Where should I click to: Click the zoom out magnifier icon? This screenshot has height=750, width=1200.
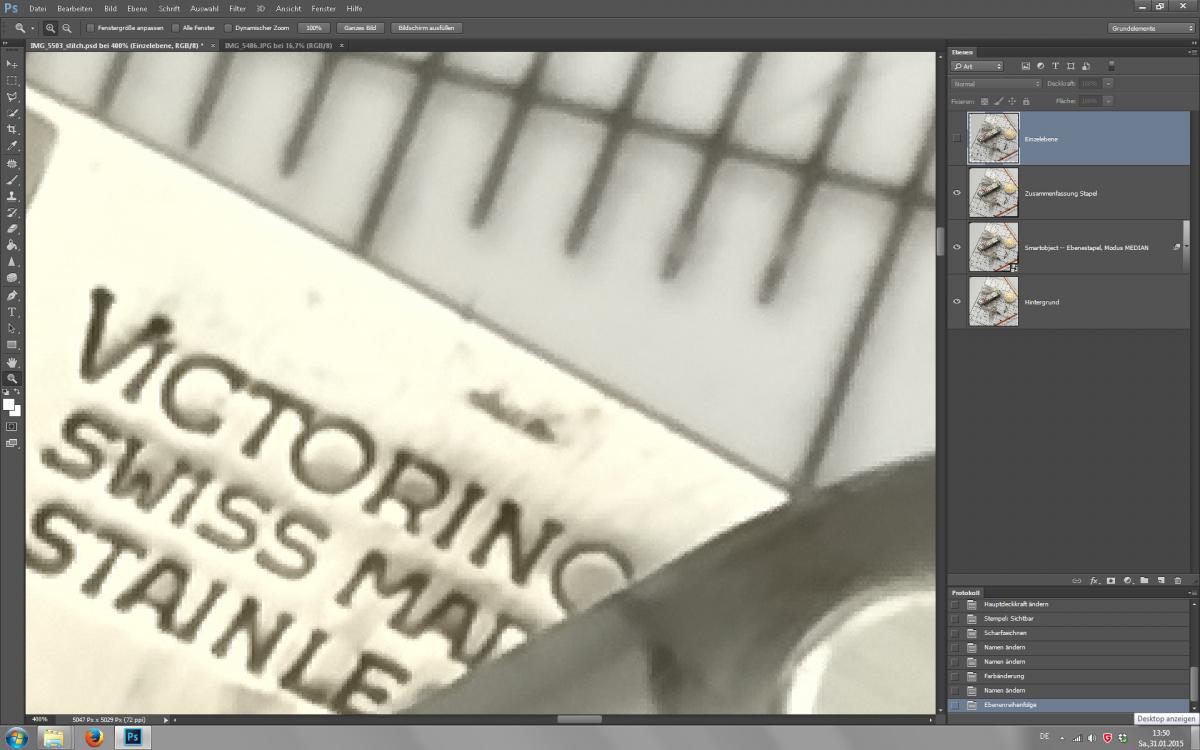(66, 28)
